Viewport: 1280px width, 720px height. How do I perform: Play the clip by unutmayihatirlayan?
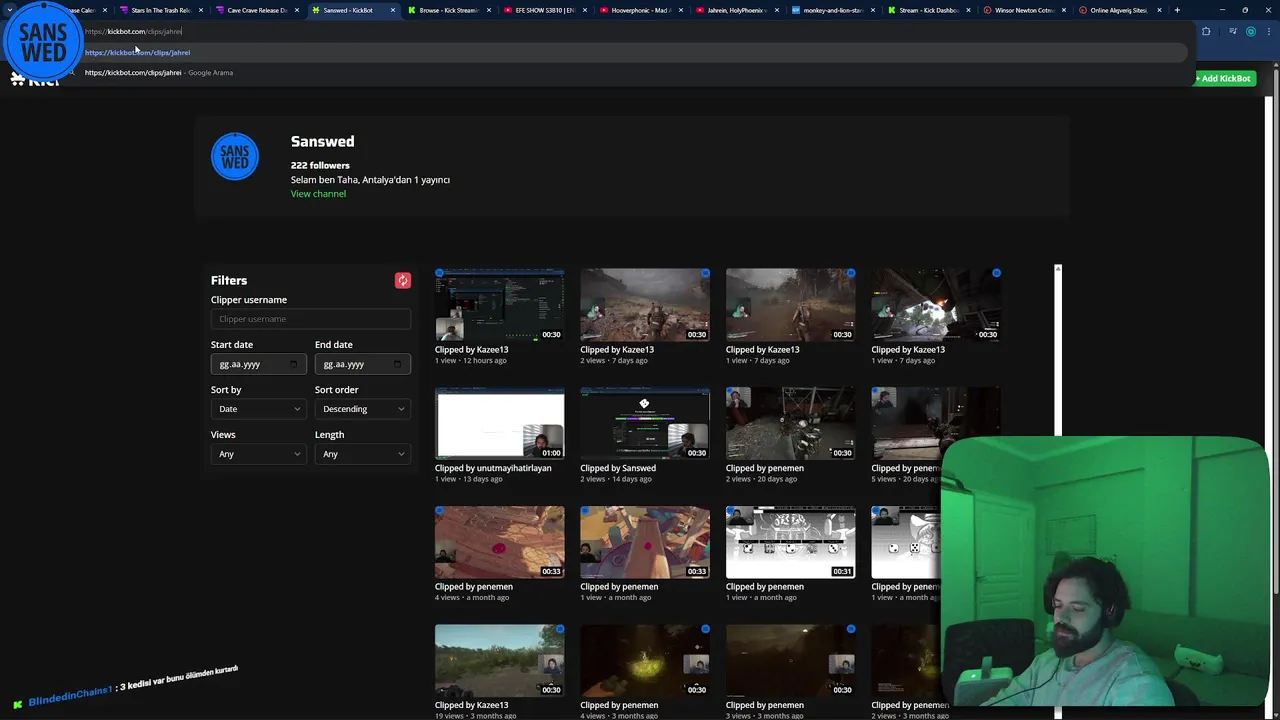(499, 424)
